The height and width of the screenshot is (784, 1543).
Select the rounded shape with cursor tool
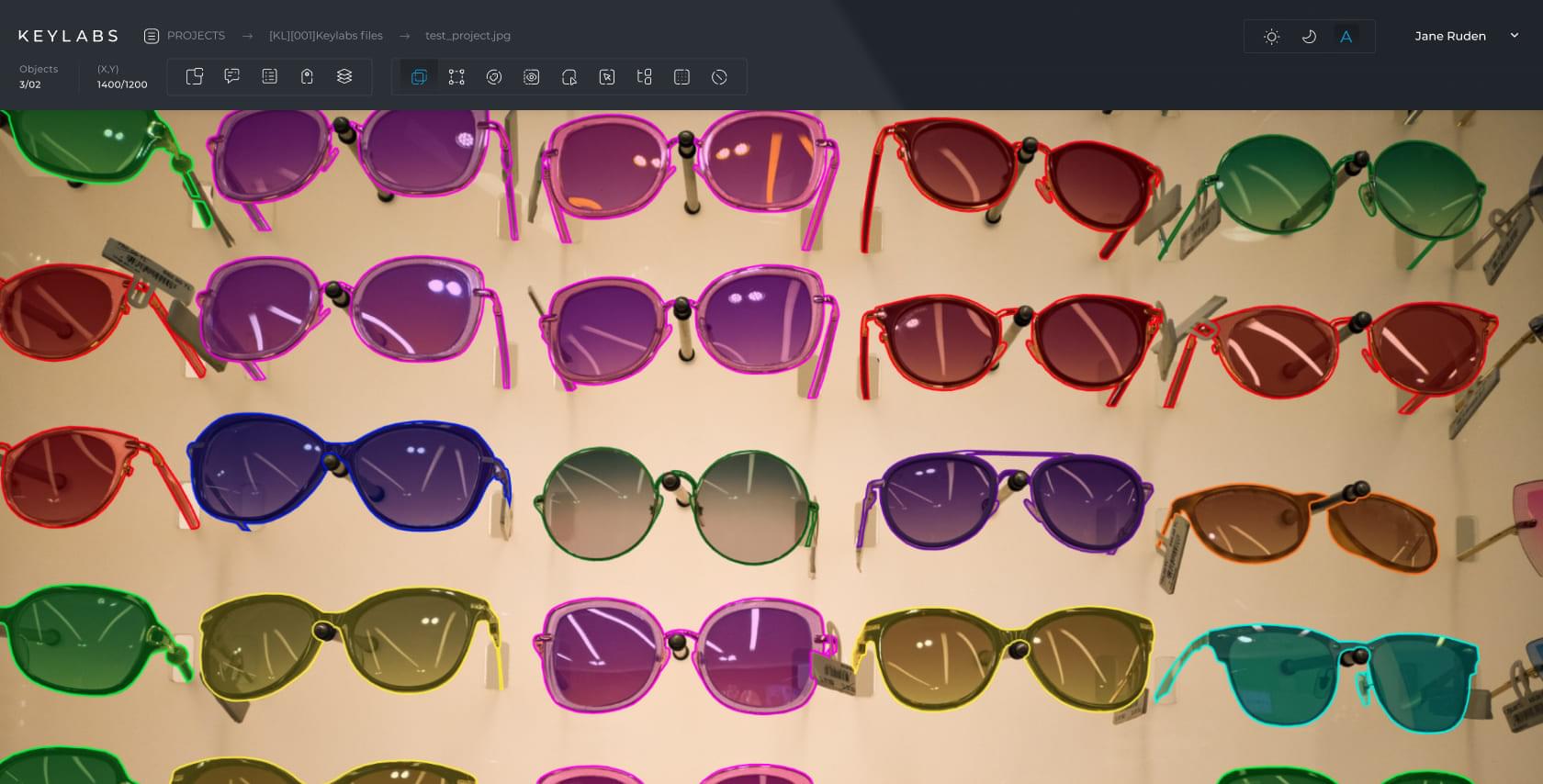[x=569, y=77]
